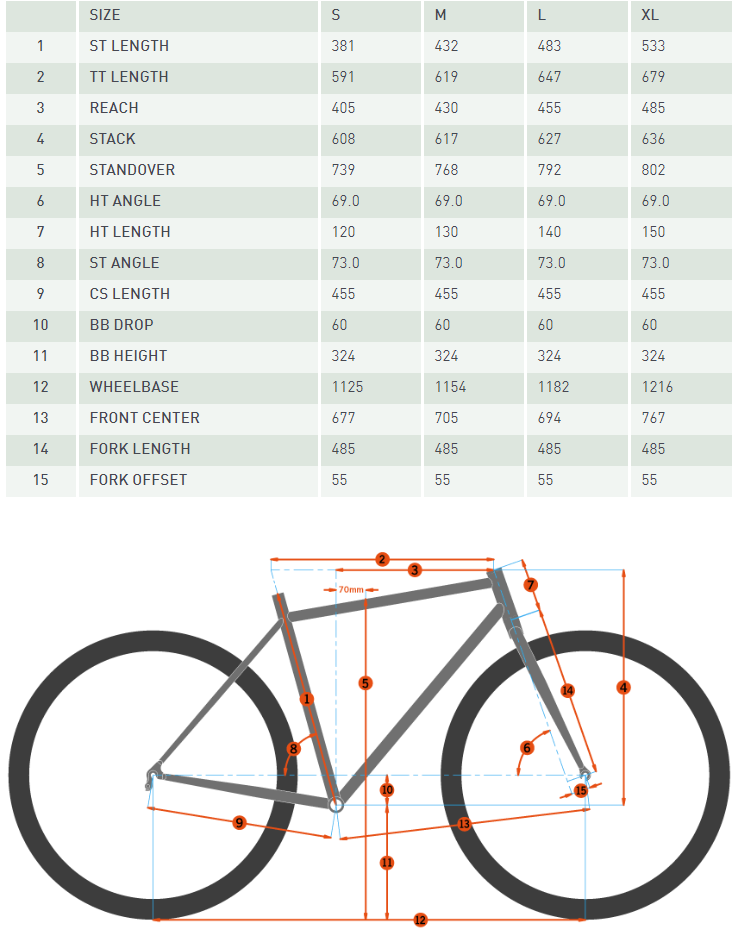Click the SIZE column header
The width and height of the screenshot is (745, 936).
[105, 15]
